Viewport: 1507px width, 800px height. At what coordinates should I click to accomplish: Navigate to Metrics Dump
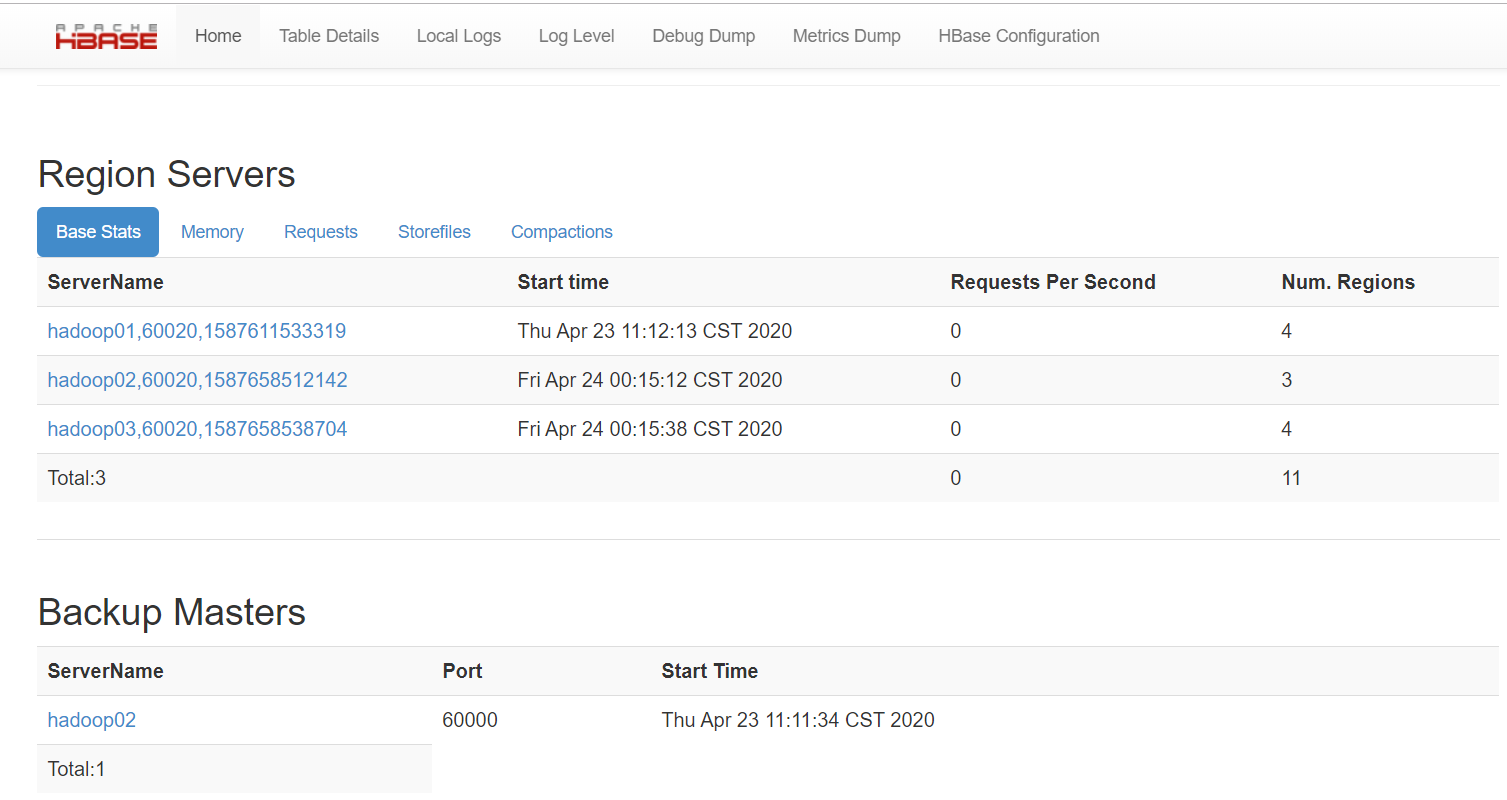[x=846, y=36]
